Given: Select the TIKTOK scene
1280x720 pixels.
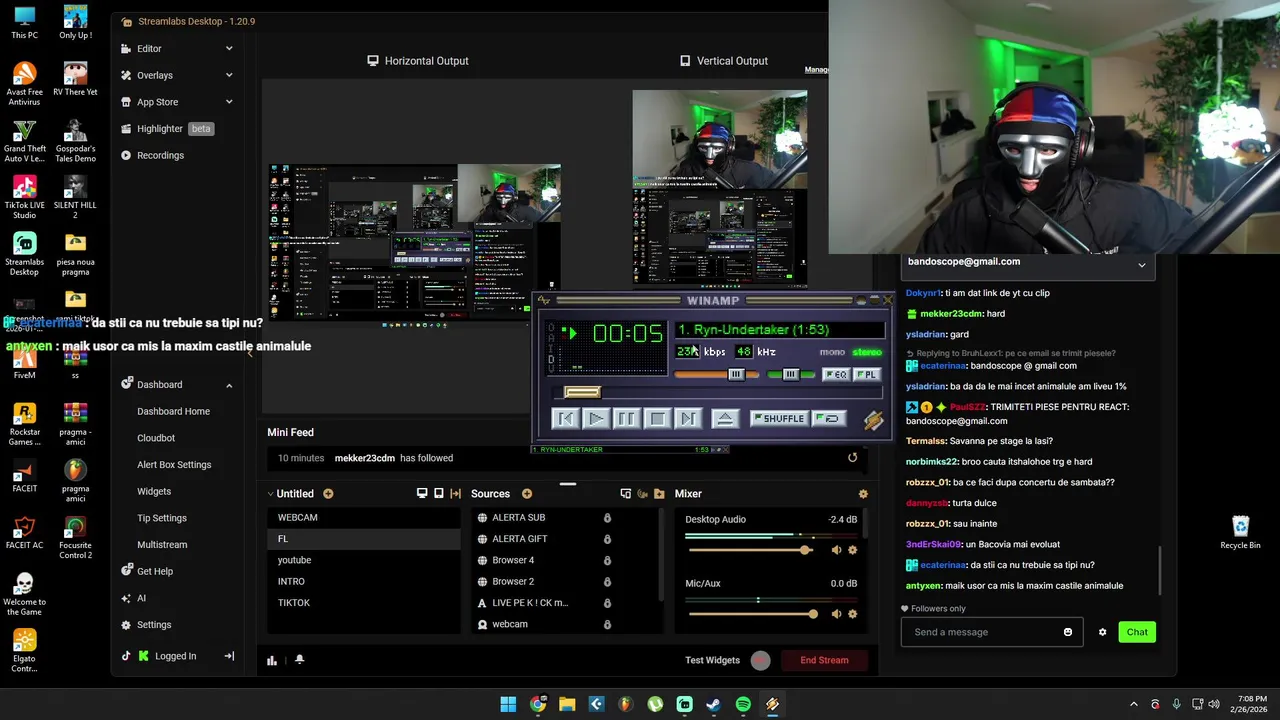Looking at the screenshot, I should [364, 603].
